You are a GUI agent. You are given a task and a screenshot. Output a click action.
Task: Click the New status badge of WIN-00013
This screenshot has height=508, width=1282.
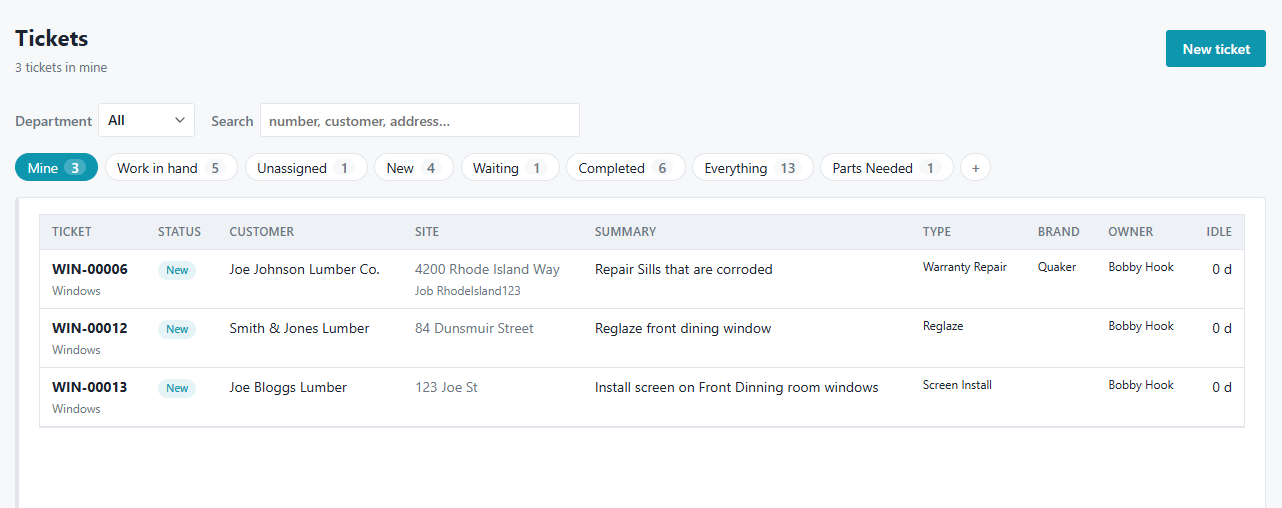(177, 388)
